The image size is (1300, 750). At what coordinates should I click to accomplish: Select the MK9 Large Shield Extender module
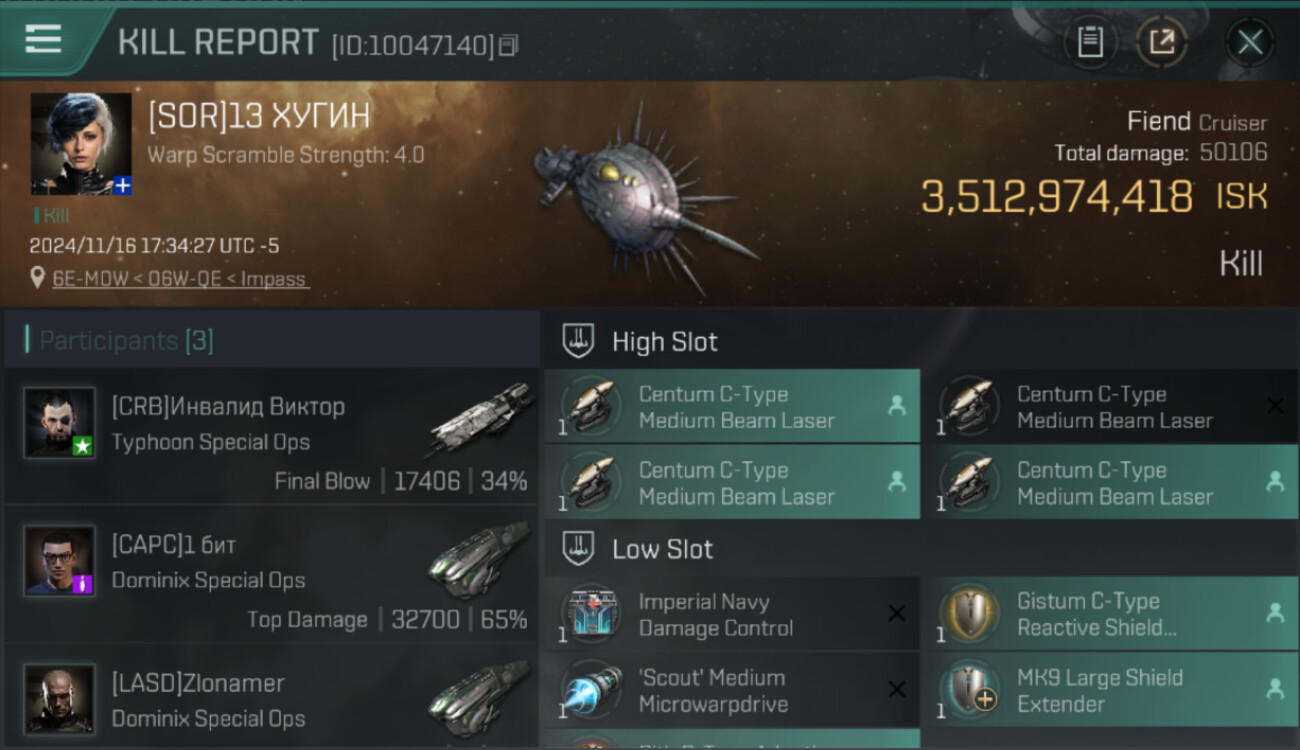(x=1108, y=690)
